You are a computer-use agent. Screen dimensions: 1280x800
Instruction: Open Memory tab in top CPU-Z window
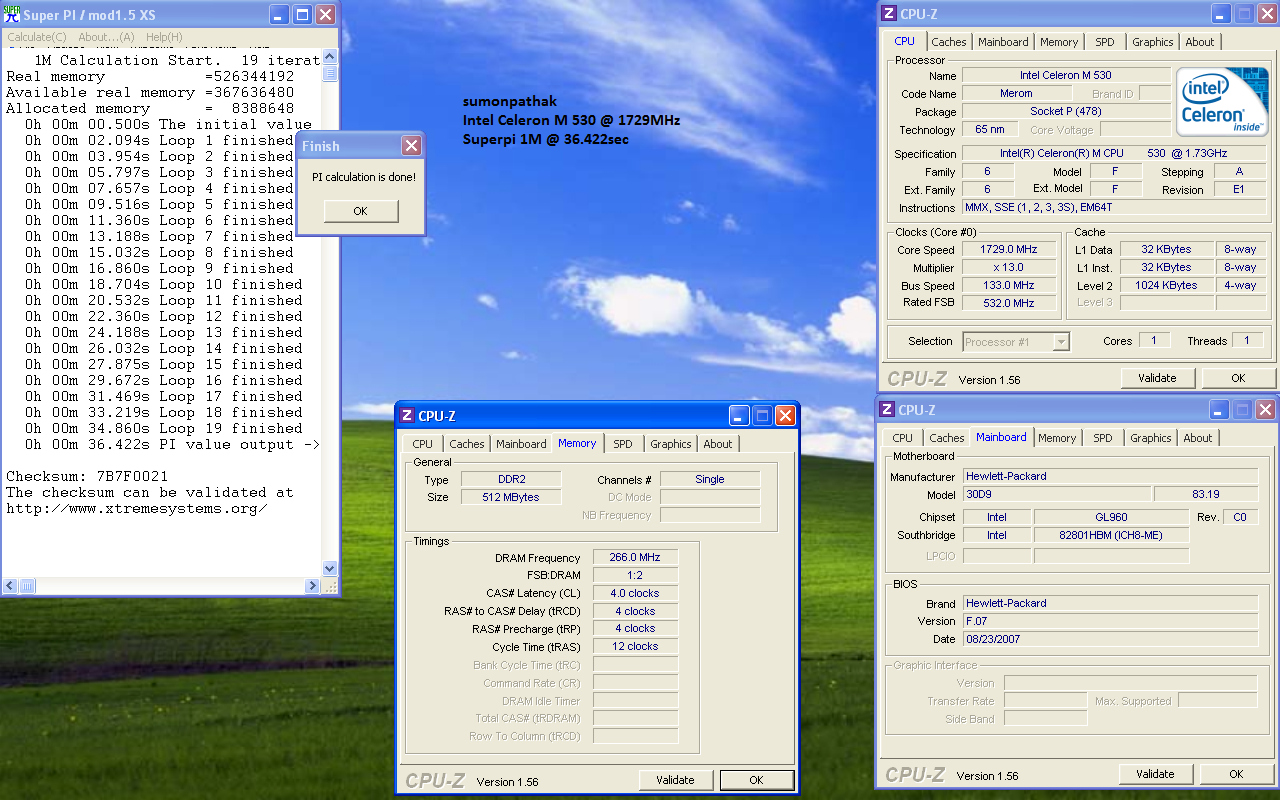[x=1059, y=42]
